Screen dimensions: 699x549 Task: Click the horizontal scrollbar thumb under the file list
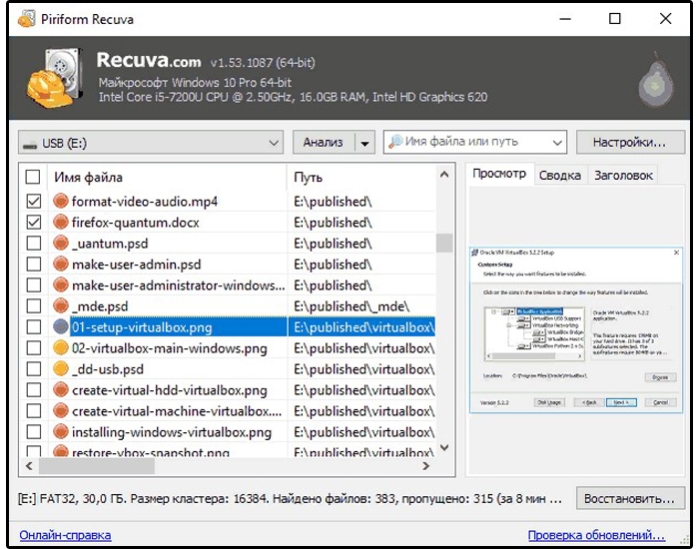[96, 466]
